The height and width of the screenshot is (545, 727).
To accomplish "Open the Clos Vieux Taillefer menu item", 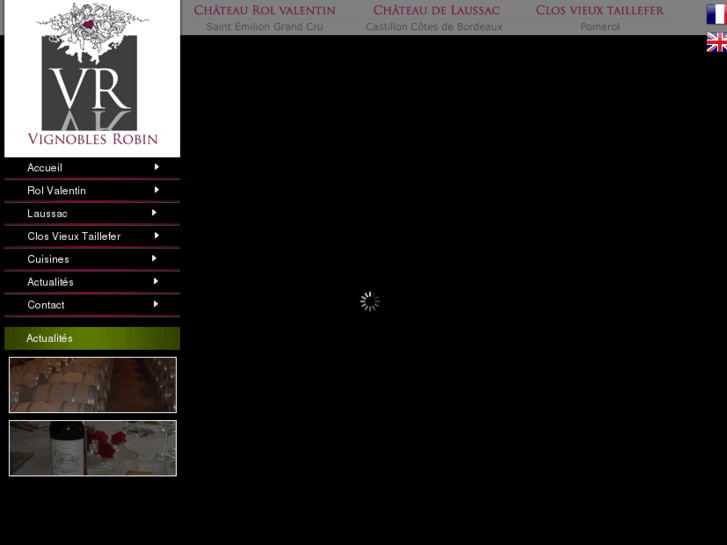I will coord(92,236).
